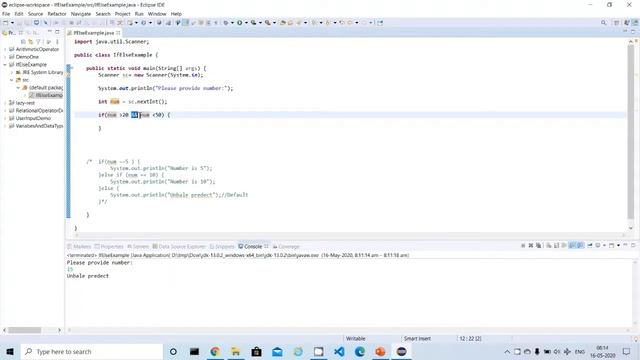Open the Window menu
Viewport: 640px width, 360px height.
click(x=157, y=14)
